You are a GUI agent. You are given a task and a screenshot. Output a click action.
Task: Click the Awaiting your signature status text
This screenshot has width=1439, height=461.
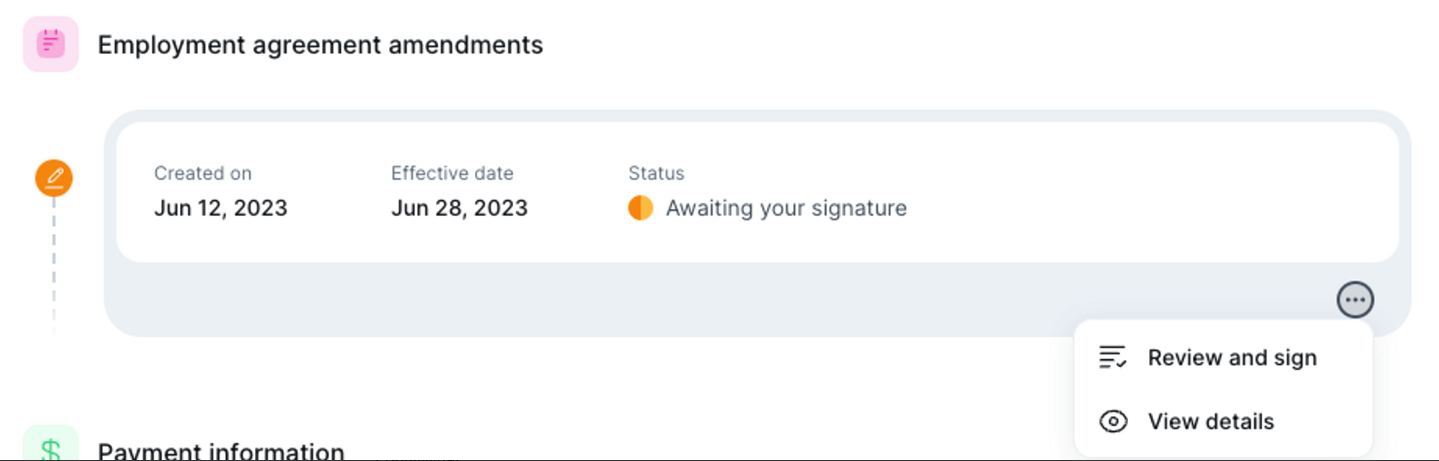coord(786,209)
